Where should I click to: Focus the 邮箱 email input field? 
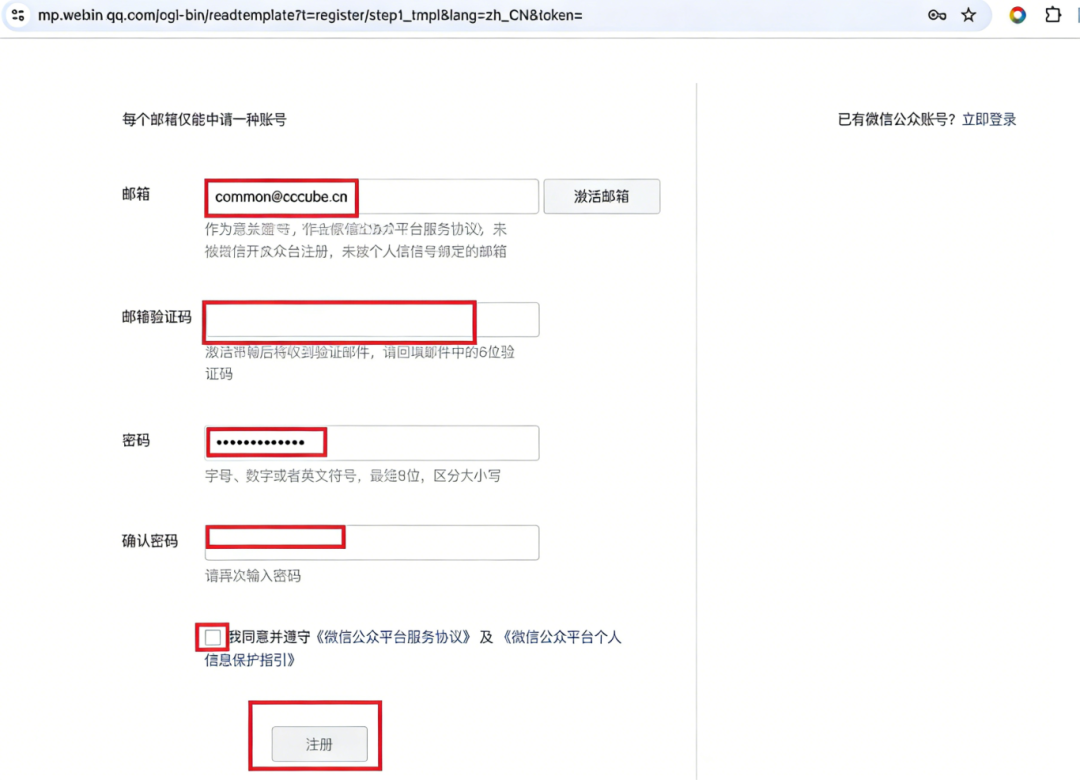coord(372,196)
